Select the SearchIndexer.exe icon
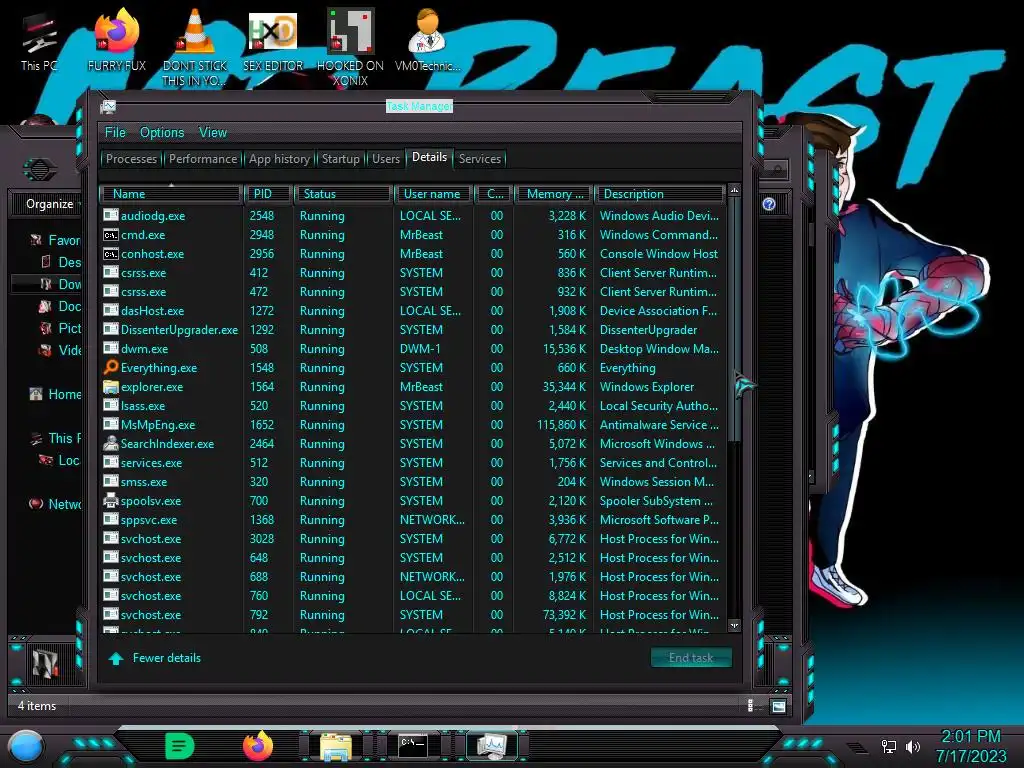The image size is (1024, 768). [x=111, y=443]
